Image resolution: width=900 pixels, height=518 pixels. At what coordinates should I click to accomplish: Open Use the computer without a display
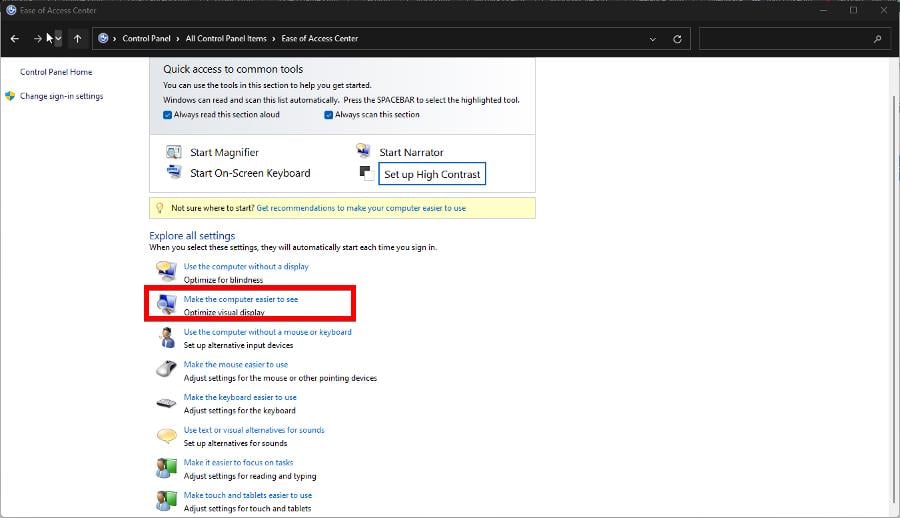(x=246, y=266)
